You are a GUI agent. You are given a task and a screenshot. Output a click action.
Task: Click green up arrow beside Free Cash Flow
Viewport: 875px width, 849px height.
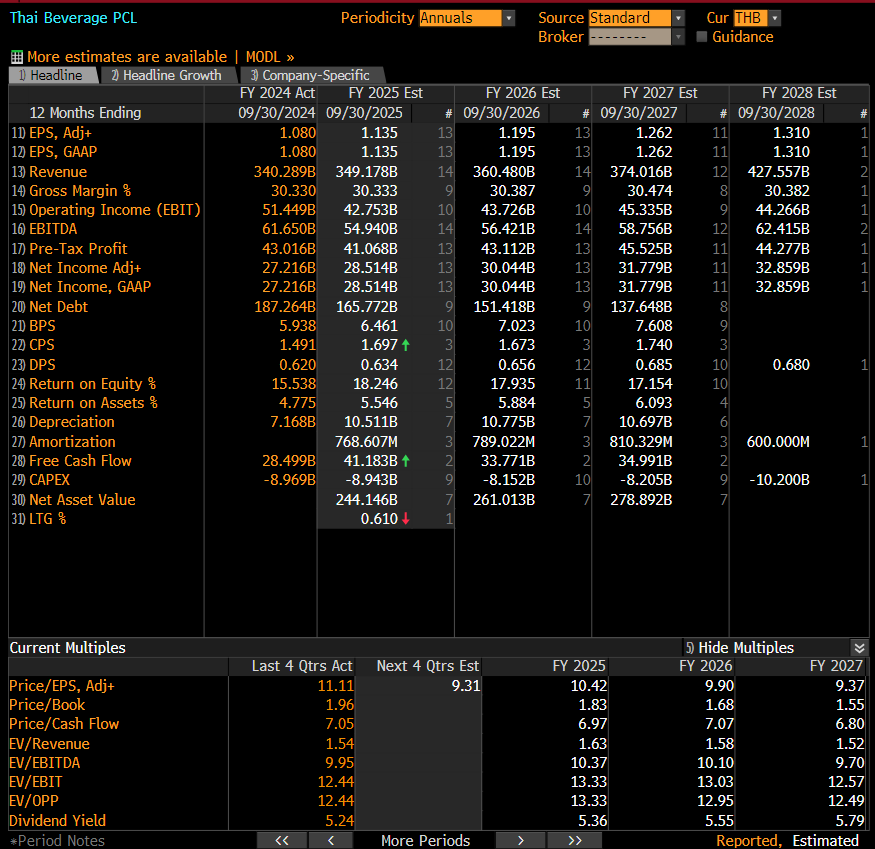(406, 461)
